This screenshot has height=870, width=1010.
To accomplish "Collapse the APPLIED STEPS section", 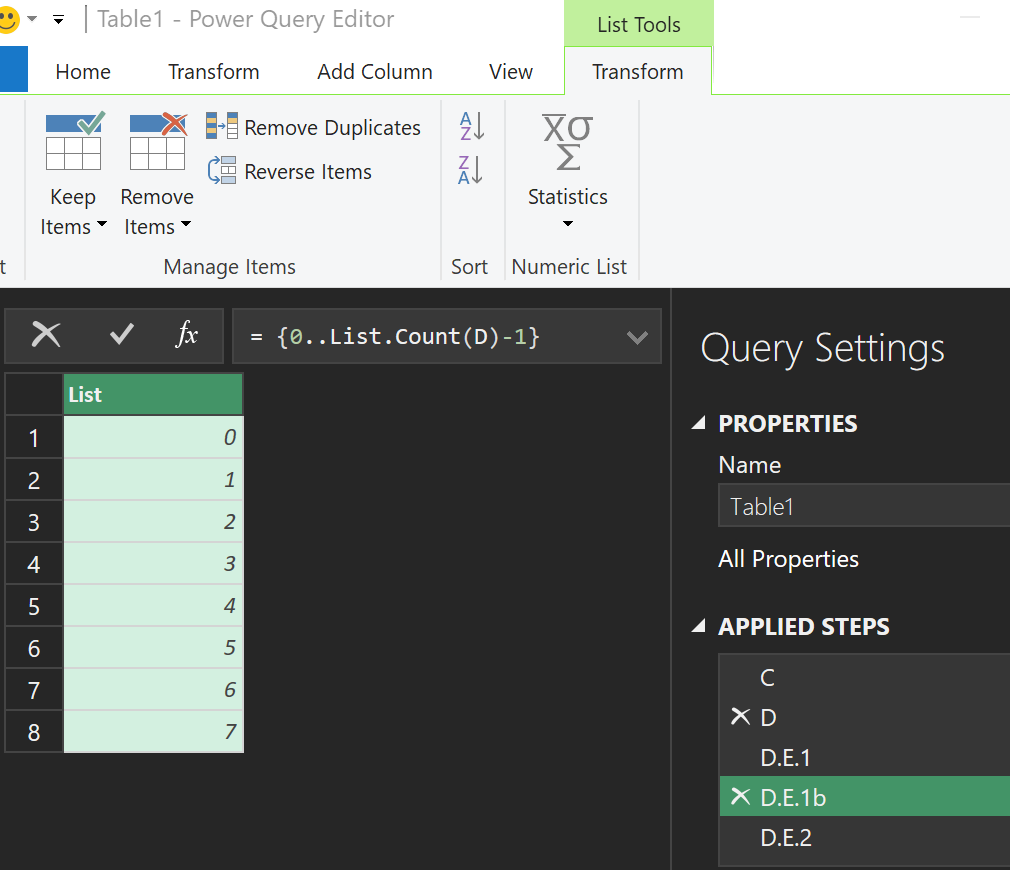I will tap(699, 626).
